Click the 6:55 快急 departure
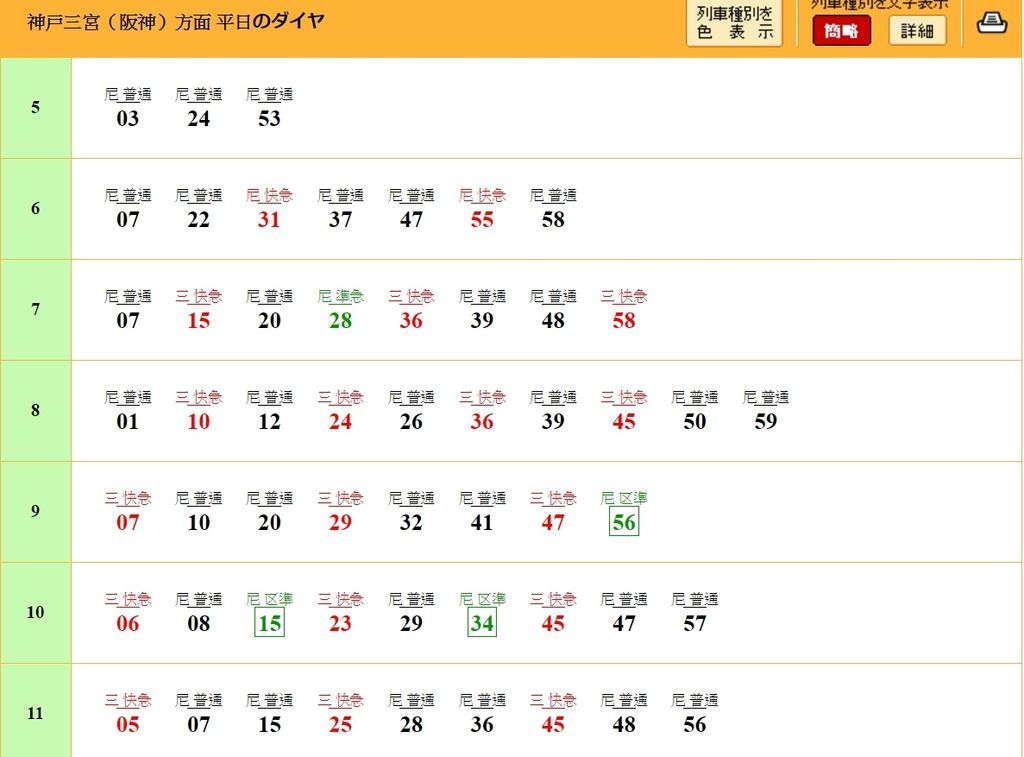Image resolution: width=1024 pixels, height=757 pixels. pos(482,220)
